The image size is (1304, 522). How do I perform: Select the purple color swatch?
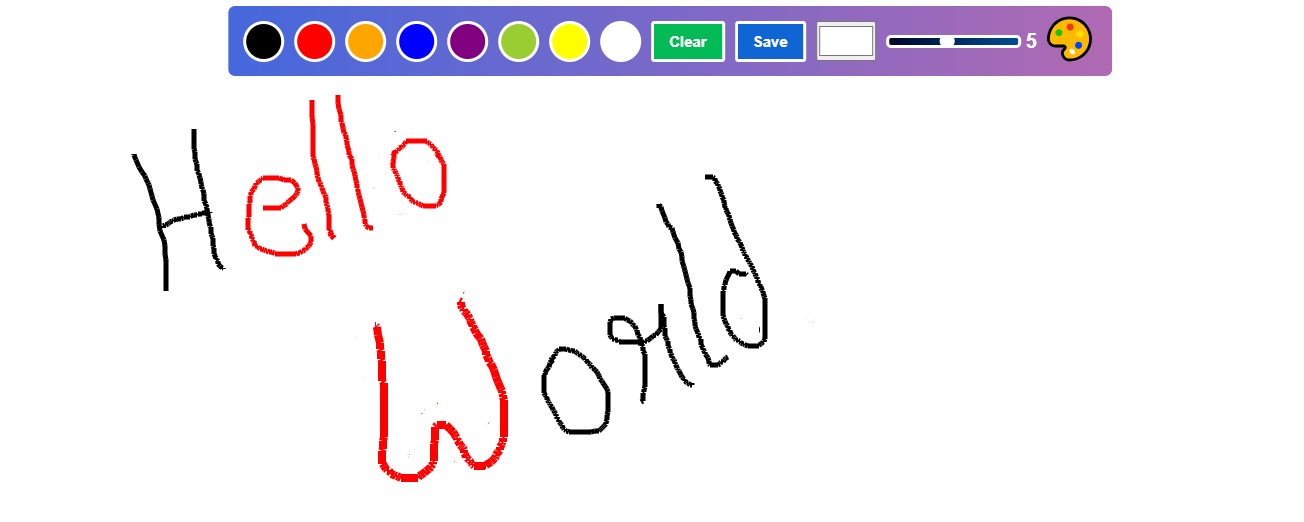tap(468, 41)
